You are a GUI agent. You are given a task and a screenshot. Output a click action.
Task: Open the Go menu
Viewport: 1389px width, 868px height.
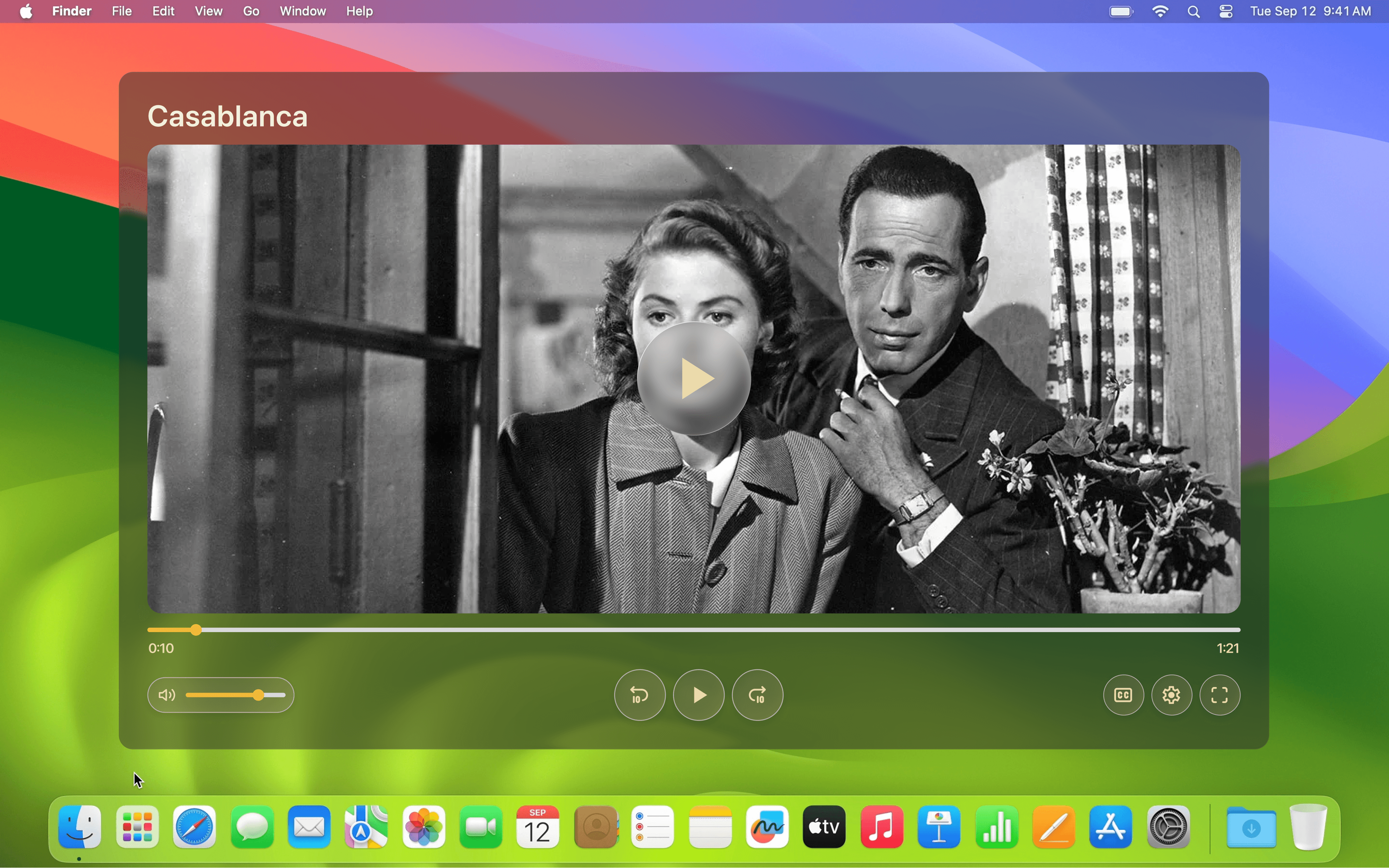[251, 12]
